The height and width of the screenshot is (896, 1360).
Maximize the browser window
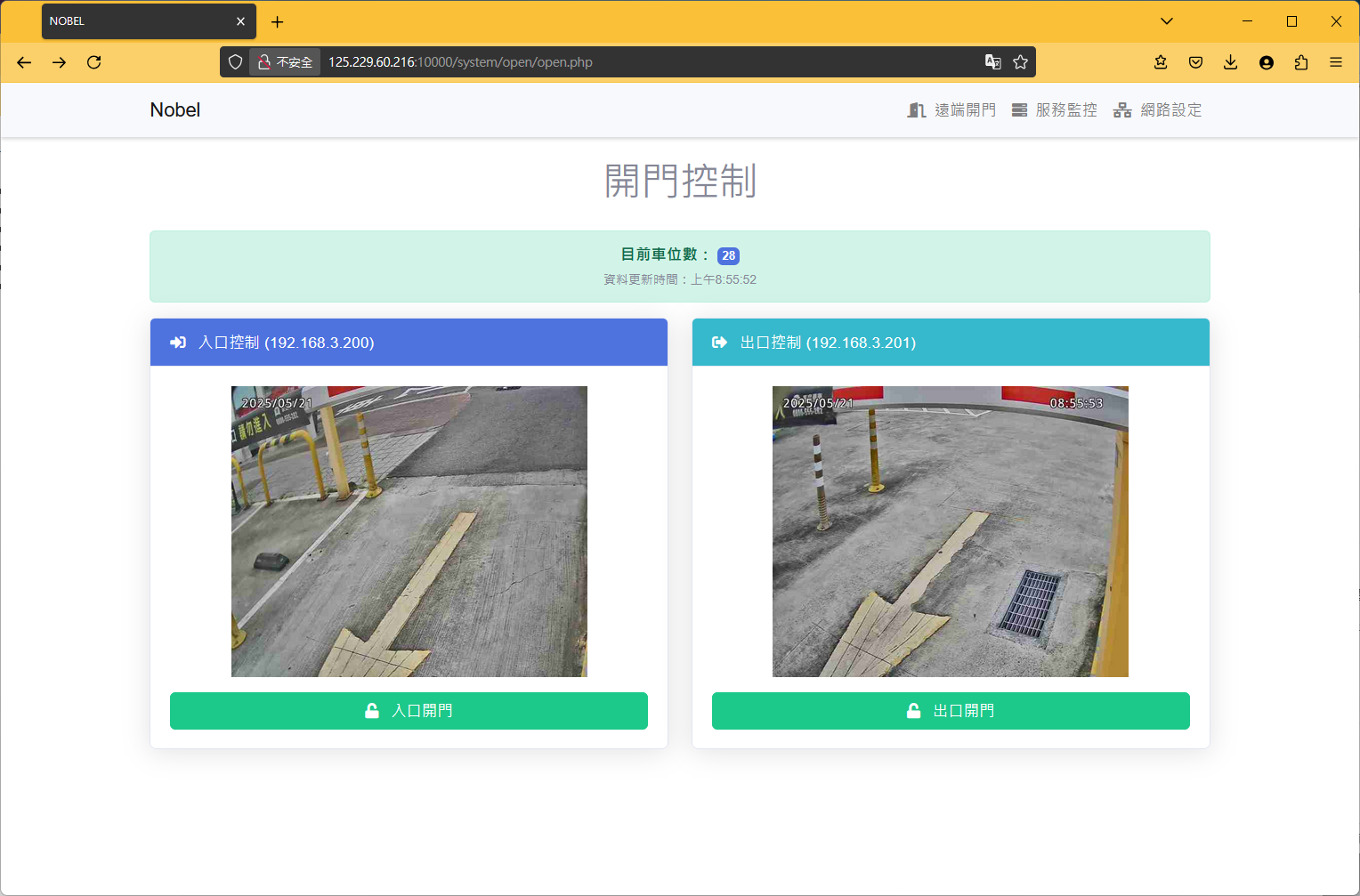click(x=1291, y=21)
